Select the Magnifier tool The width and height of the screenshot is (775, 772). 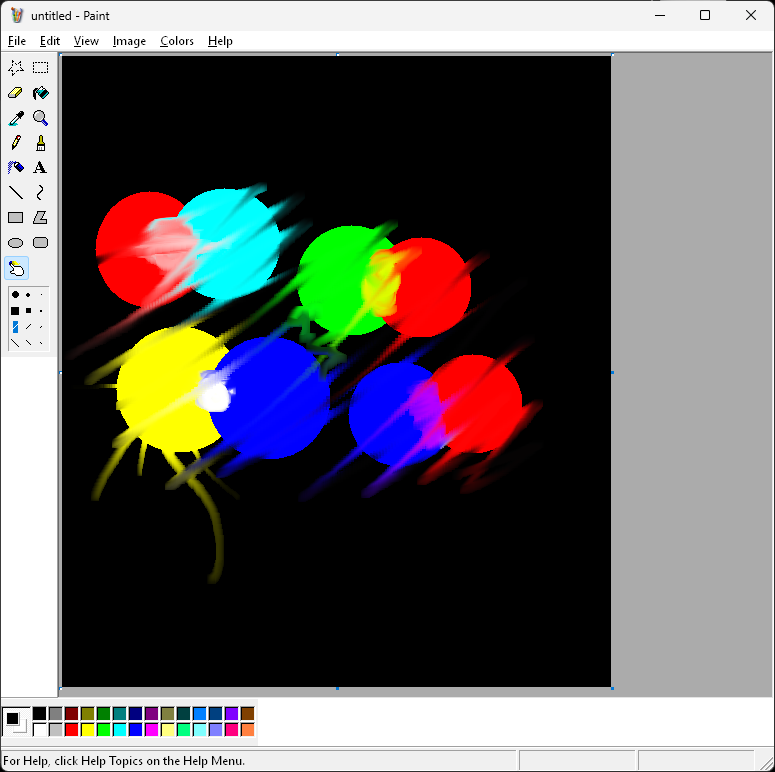pos(41,118)
